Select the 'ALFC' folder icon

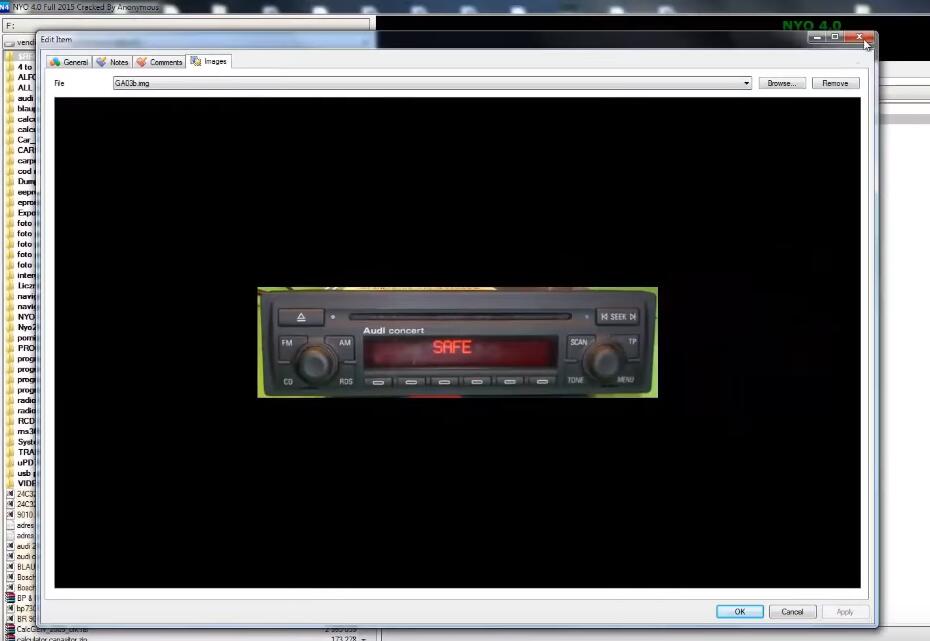[10, 77]
